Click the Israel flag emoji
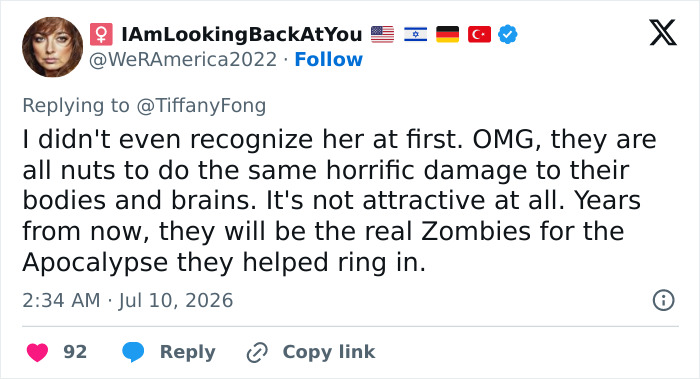700x379 pixels. coord(415,34)
